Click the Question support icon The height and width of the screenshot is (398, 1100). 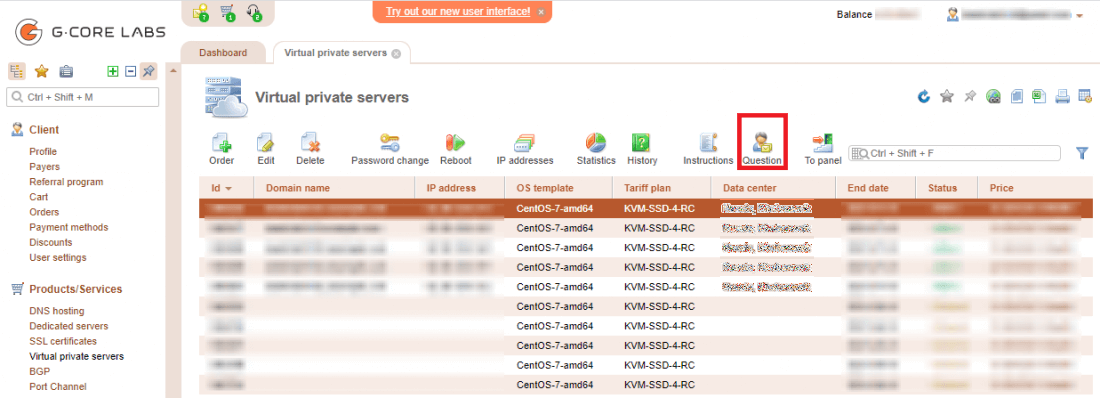point(762,150)
